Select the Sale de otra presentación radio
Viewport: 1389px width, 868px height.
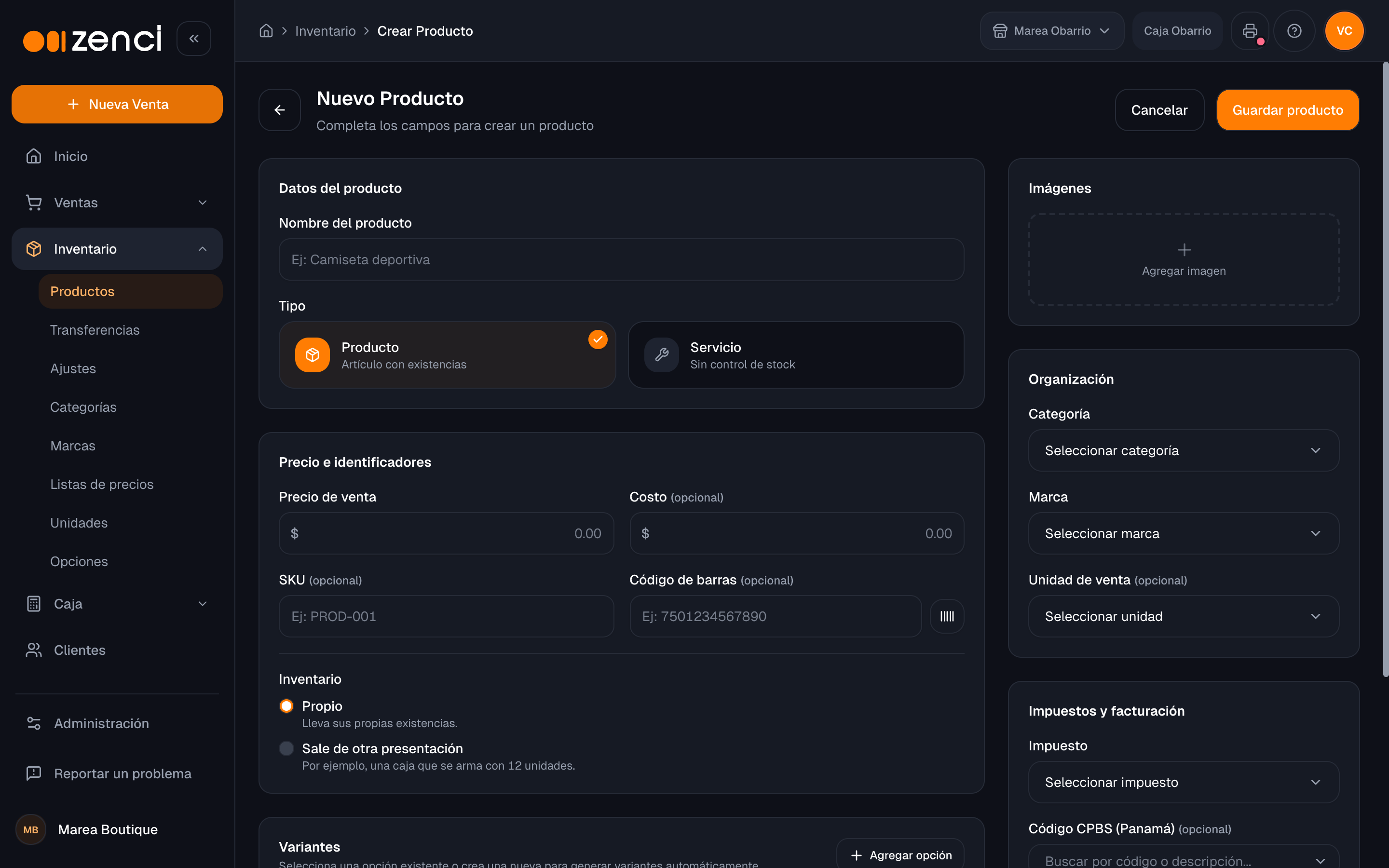(x=286, y=748)
